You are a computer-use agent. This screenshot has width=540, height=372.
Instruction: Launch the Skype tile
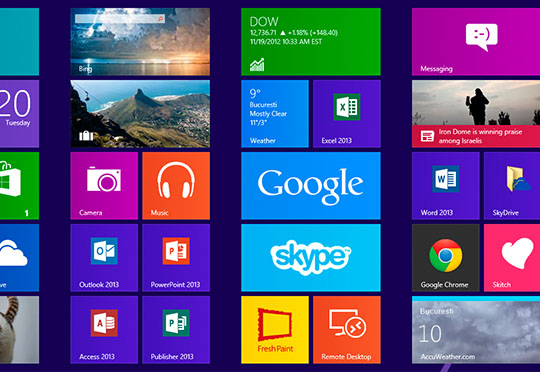311,258
